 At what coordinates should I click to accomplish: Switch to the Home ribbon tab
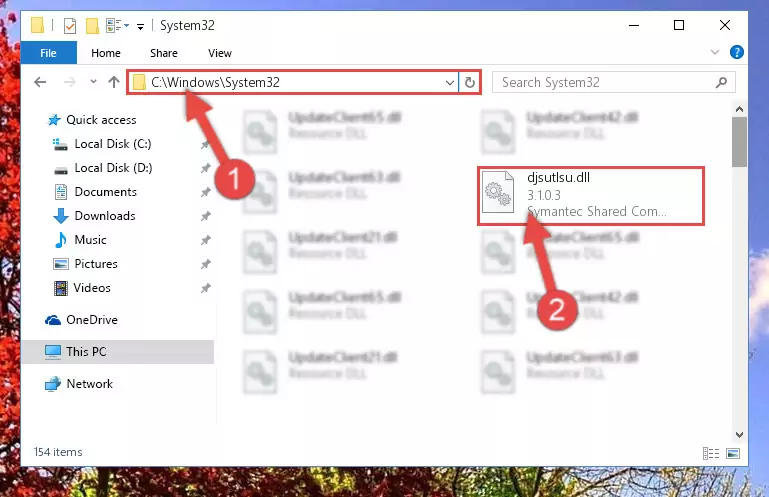click(105, 53)
